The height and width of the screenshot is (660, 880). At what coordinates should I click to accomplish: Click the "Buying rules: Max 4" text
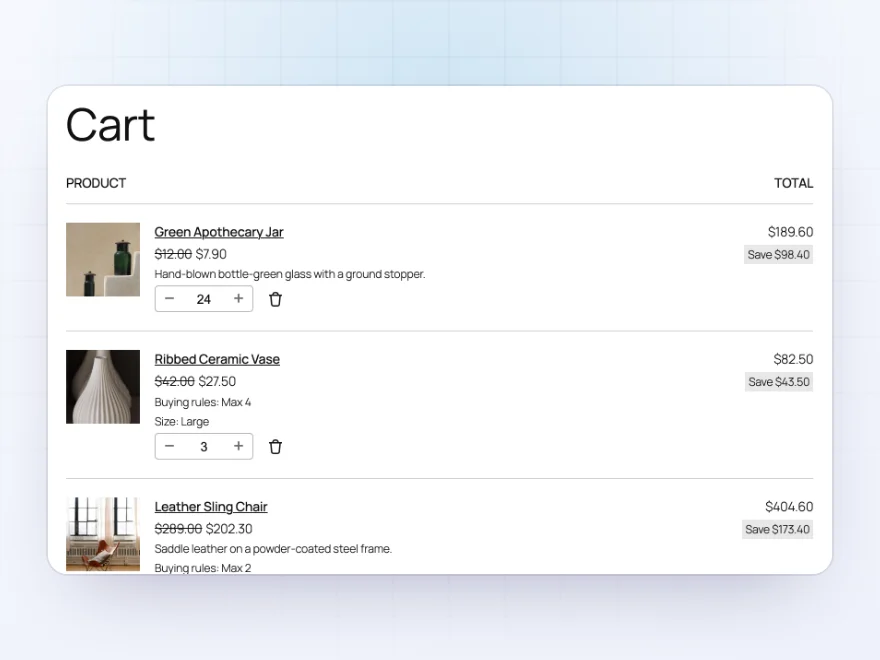click(x=203, y=402)
